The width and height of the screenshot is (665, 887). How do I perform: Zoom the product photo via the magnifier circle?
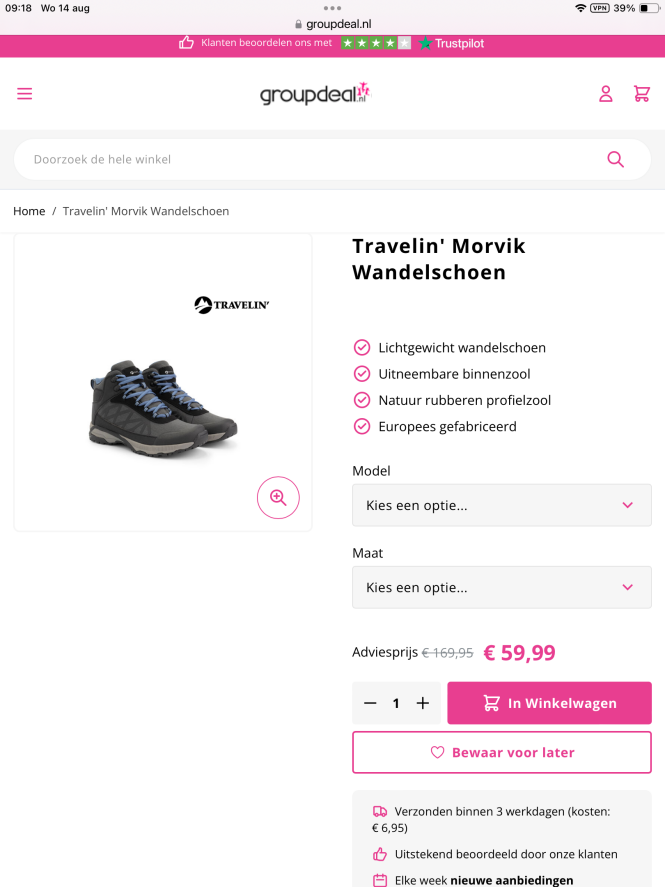point(278,497)
